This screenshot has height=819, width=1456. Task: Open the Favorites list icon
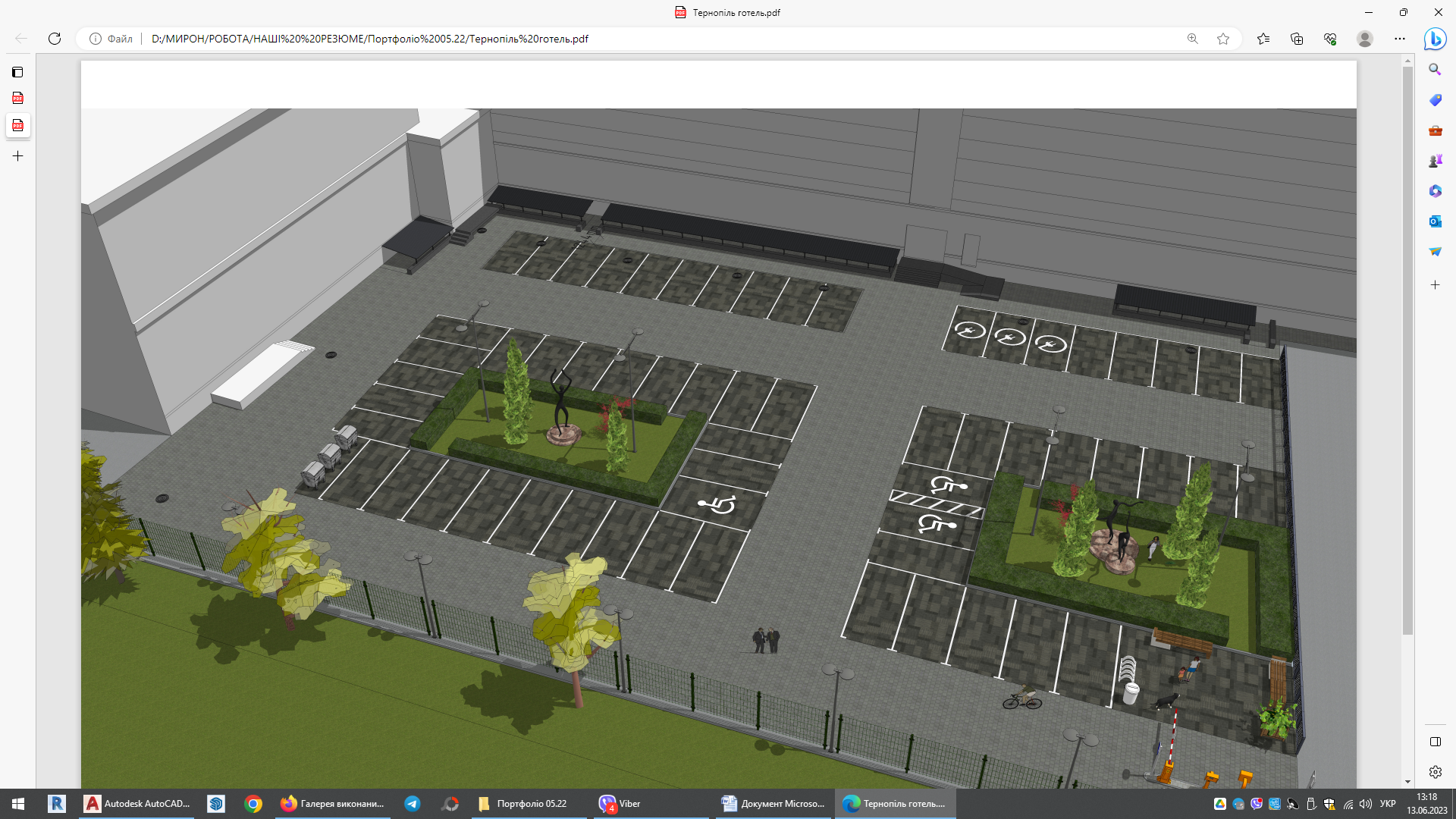[x=1263, y=39]
